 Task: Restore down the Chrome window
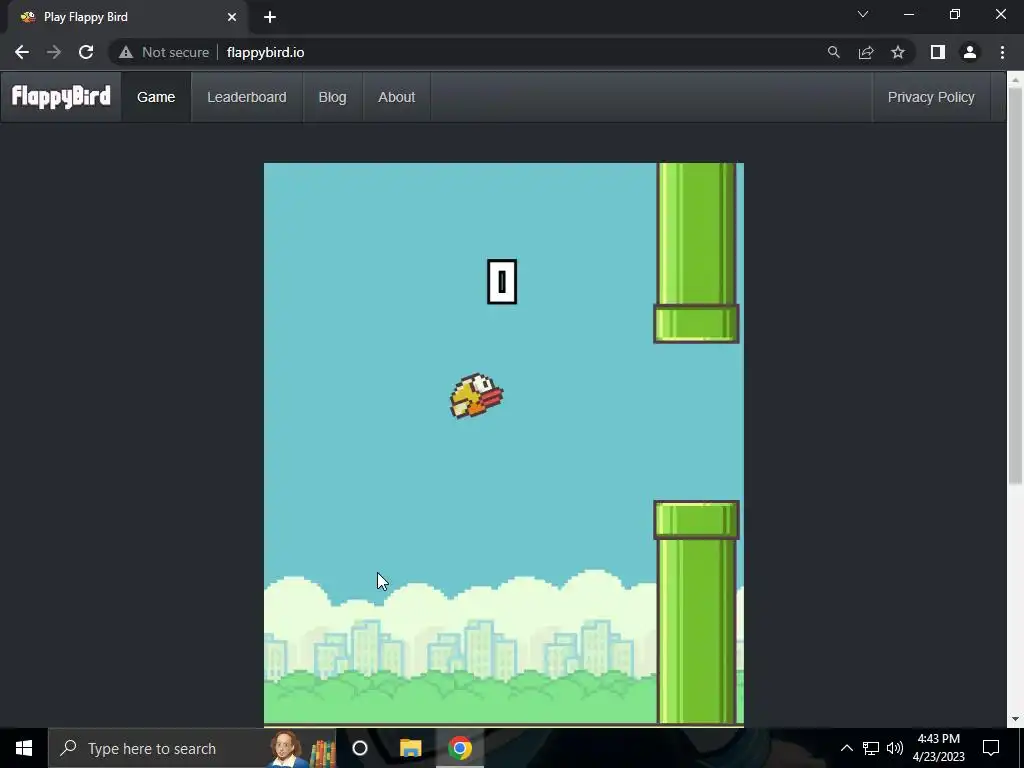click(955, 14)
